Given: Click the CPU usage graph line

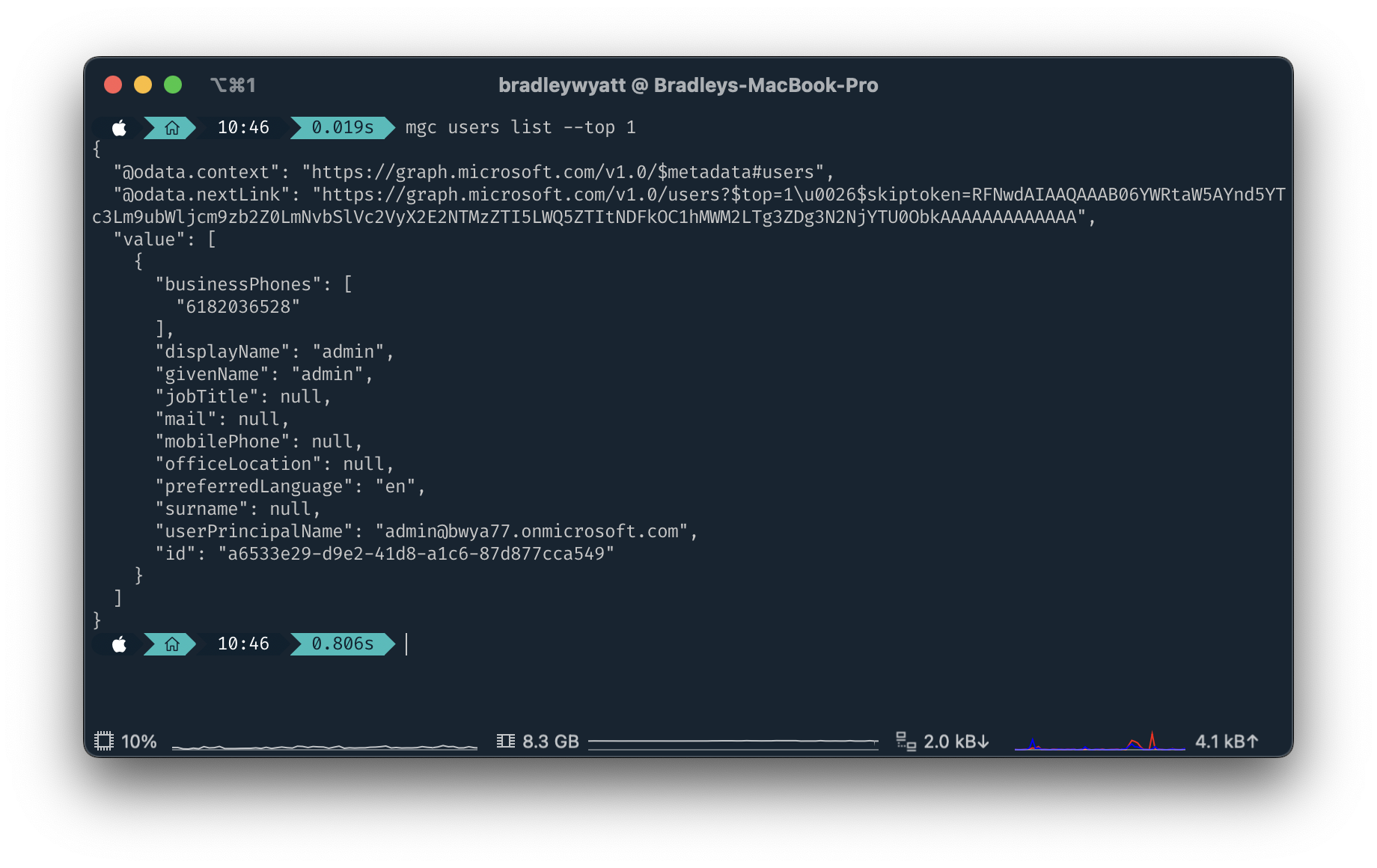Looking at the screenshot, I should [325, 746].
